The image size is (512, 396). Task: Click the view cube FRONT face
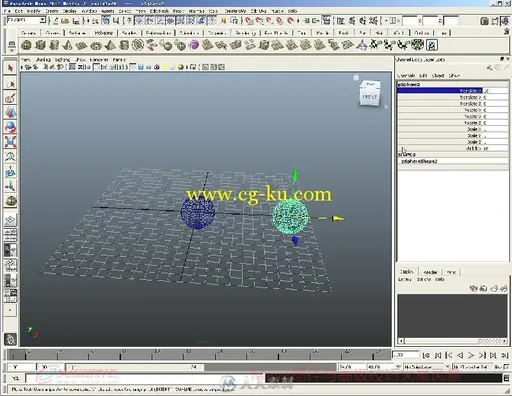click(370, 97)
